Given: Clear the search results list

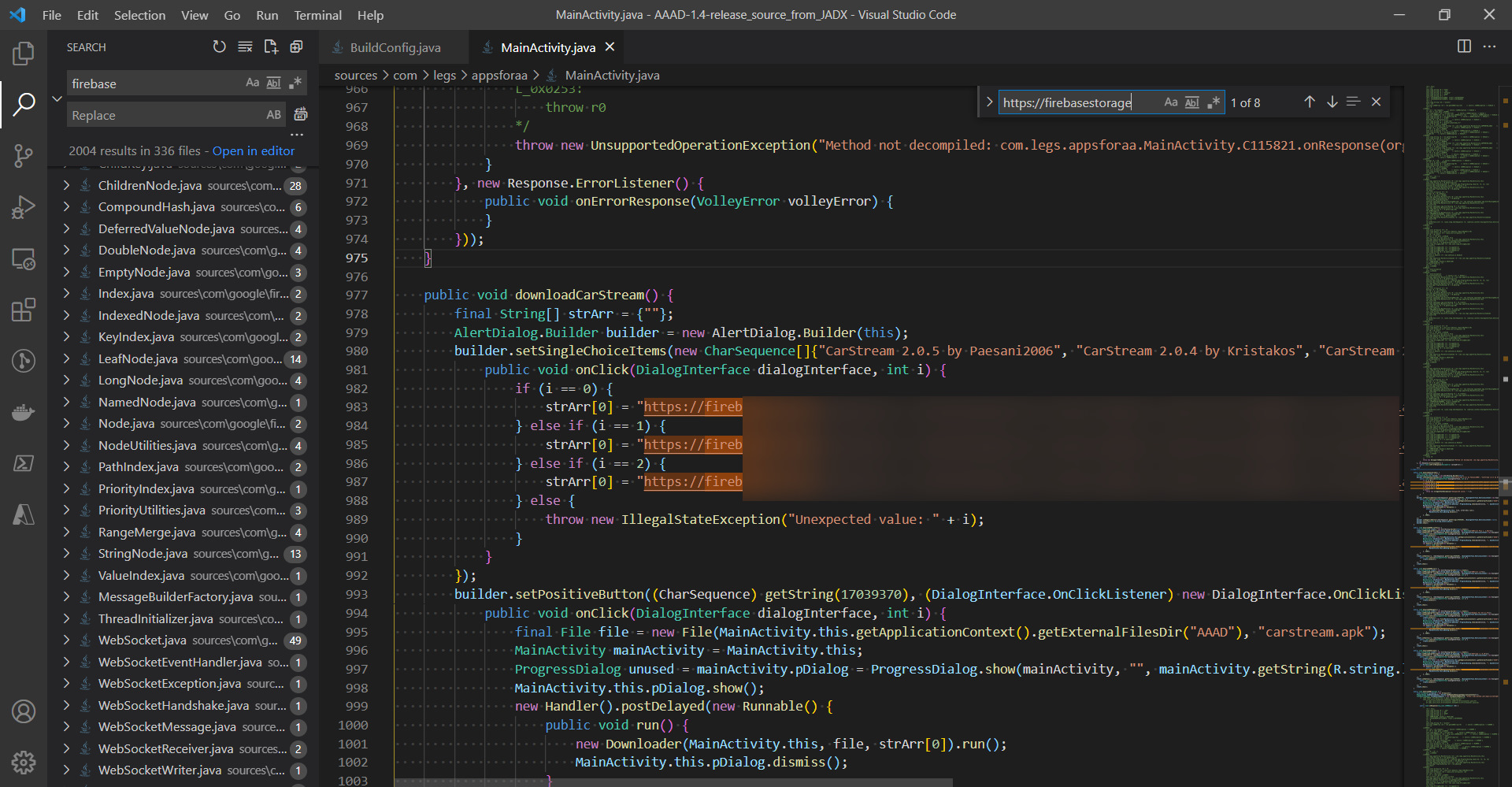Looking at the screenshot, I should (x=245, y=47).
